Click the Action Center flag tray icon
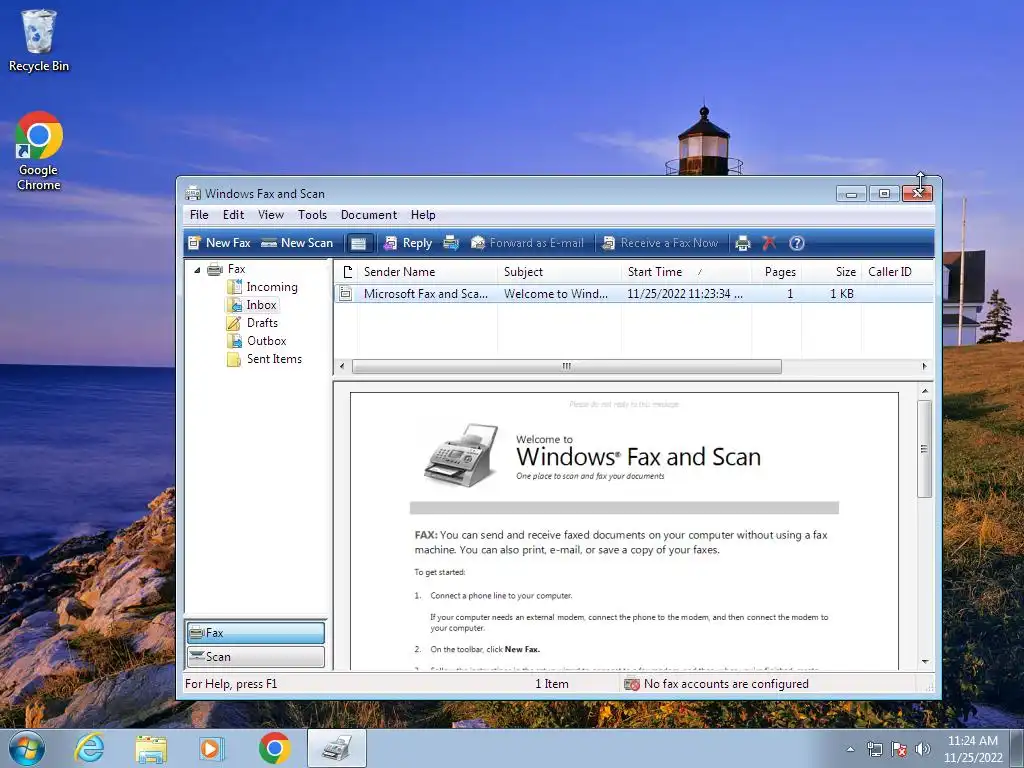The width and height of the screenshot is (1024, 768). (899, 749)
